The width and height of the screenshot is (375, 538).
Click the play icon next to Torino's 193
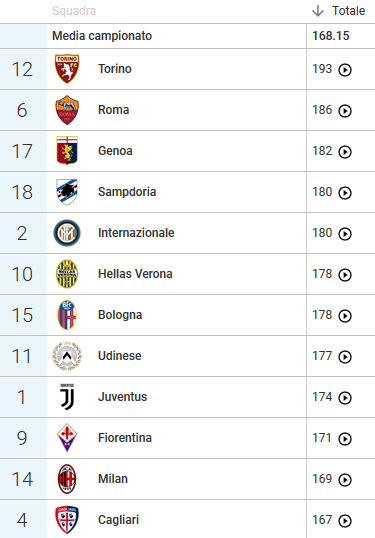tap(345, 70)
